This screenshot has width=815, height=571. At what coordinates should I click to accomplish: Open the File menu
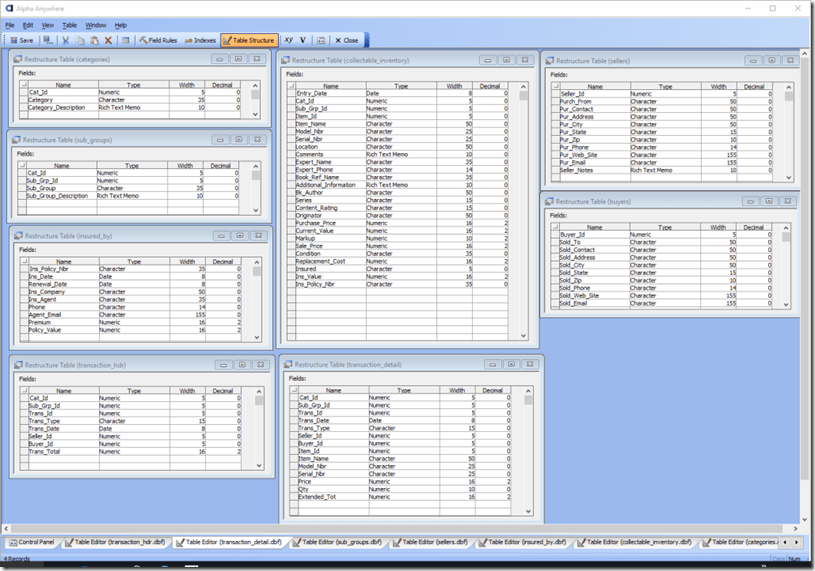tap(10, 25)
